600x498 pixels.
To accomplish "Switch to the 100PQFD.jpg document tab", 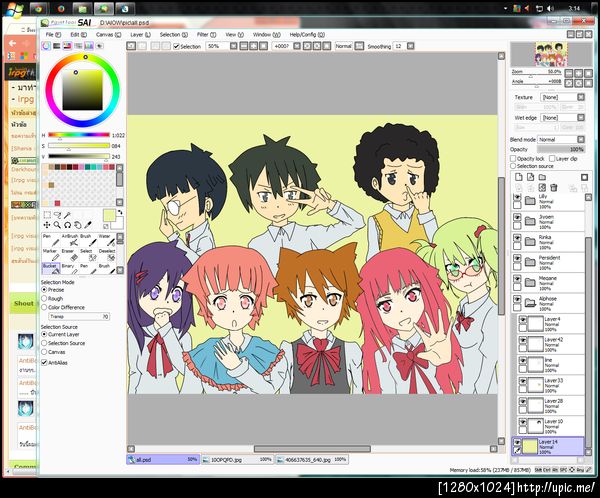I will click(237, 459).
